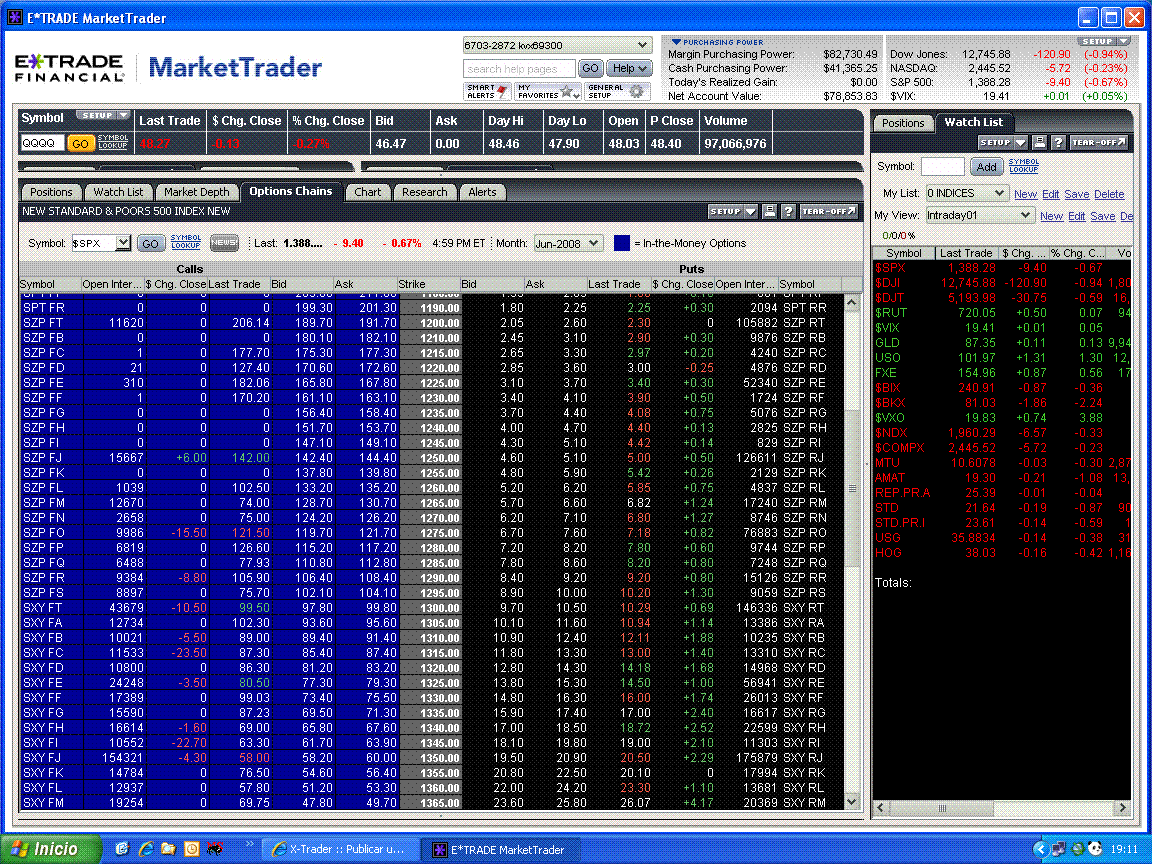The width and height of the screenshot is (1152, 864).
Task: Print the Options Chains panel
Action: 769,211
